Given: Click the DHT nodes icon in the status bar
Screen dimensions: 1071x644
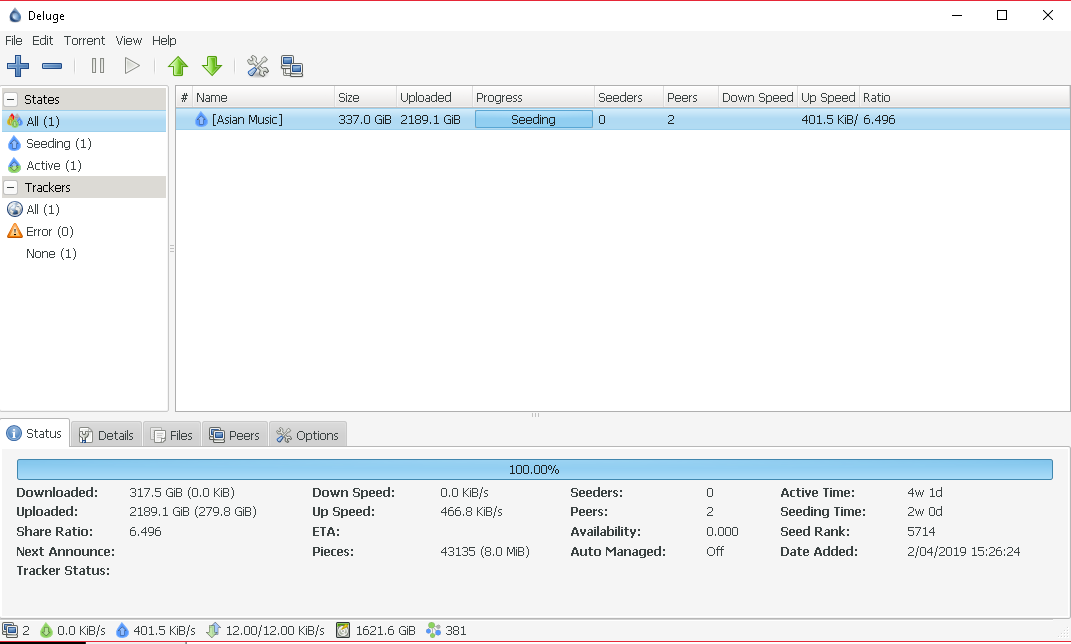Looking at the screenshot, I should coord(433,630).
